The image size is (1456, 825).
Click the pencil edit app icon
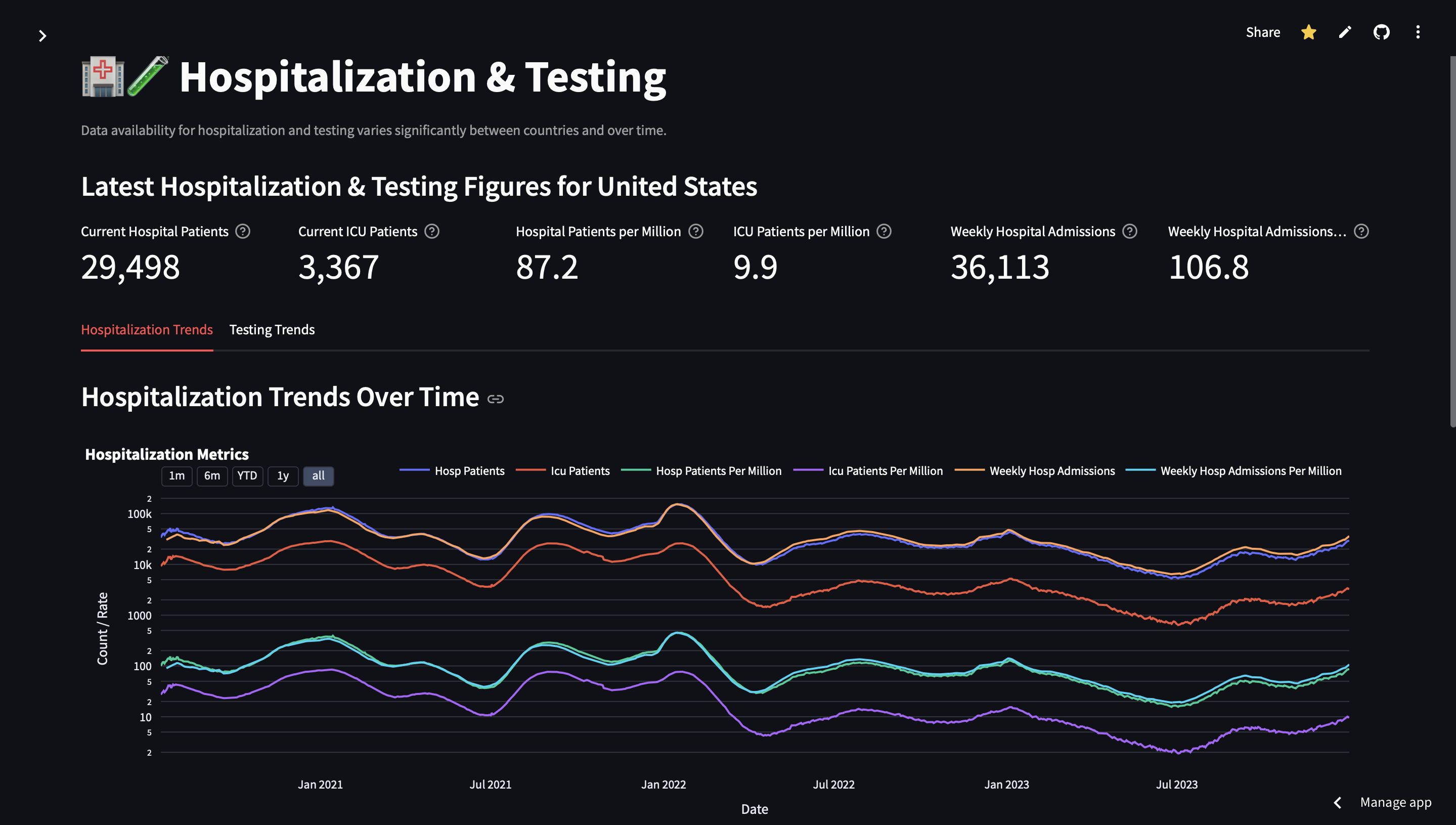(x=1344, y=32)
